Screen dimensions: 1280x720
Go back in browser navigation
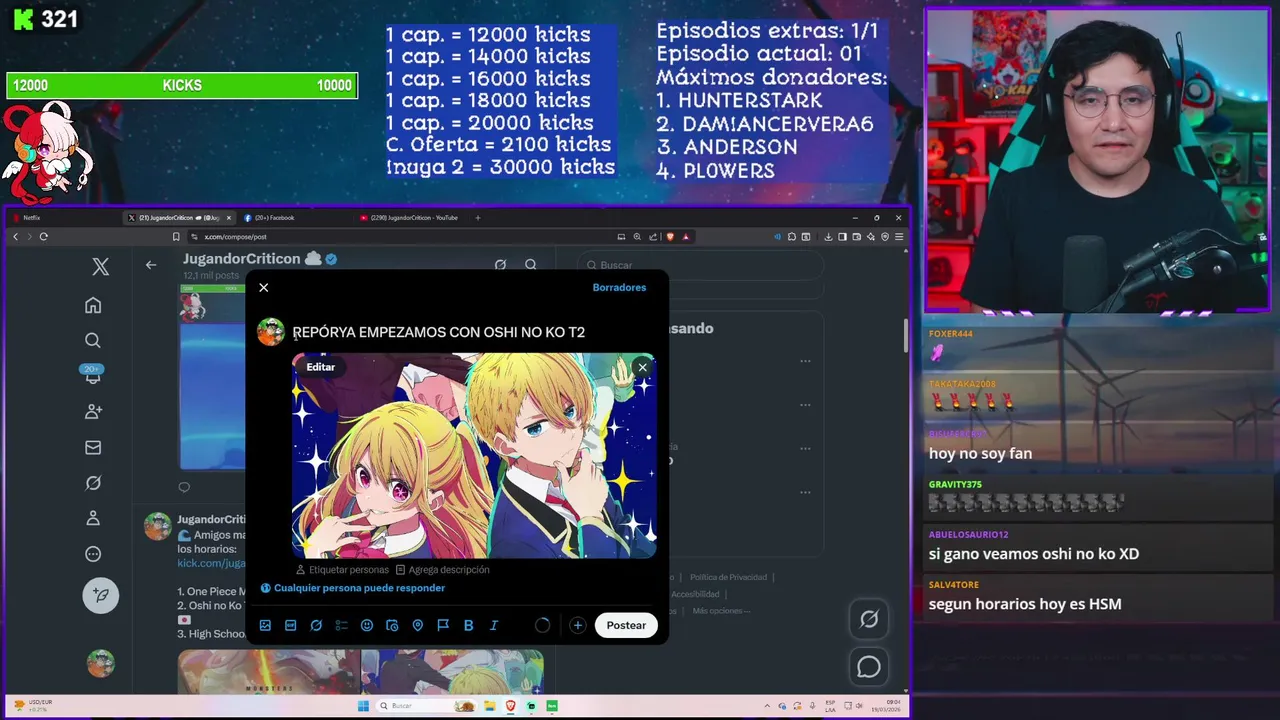15,237
